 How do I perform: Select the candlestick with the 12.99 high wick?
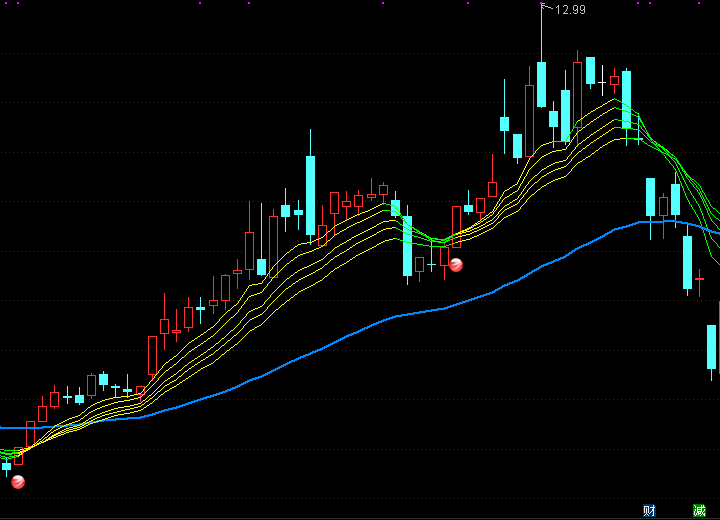541,85
